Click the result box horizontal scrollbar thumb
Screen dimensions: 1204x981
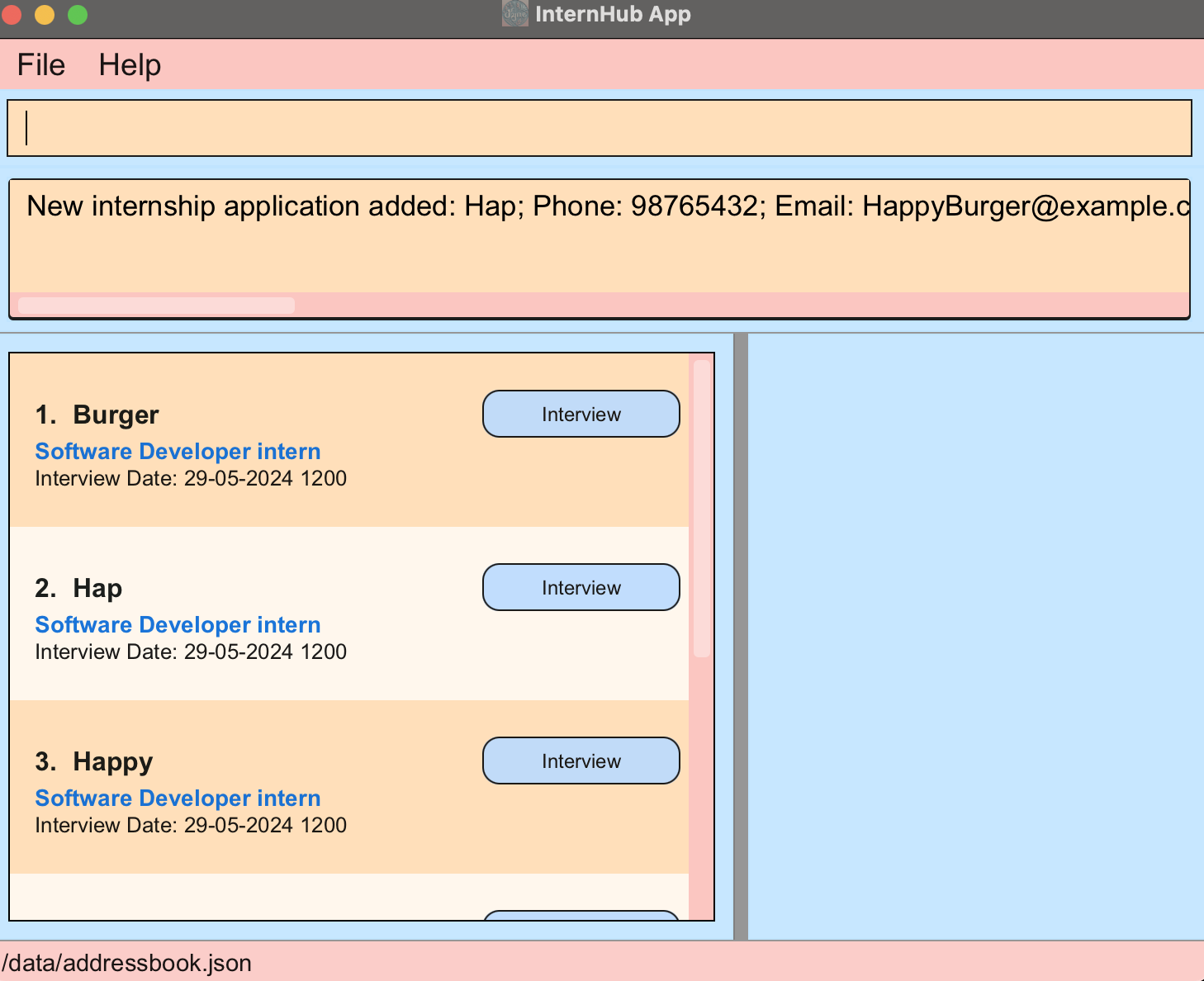156,306
